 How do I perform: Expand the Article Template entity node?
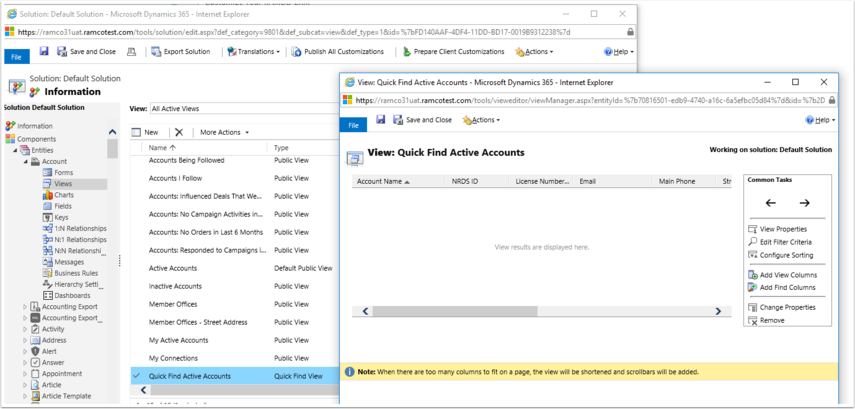(25, 396)
